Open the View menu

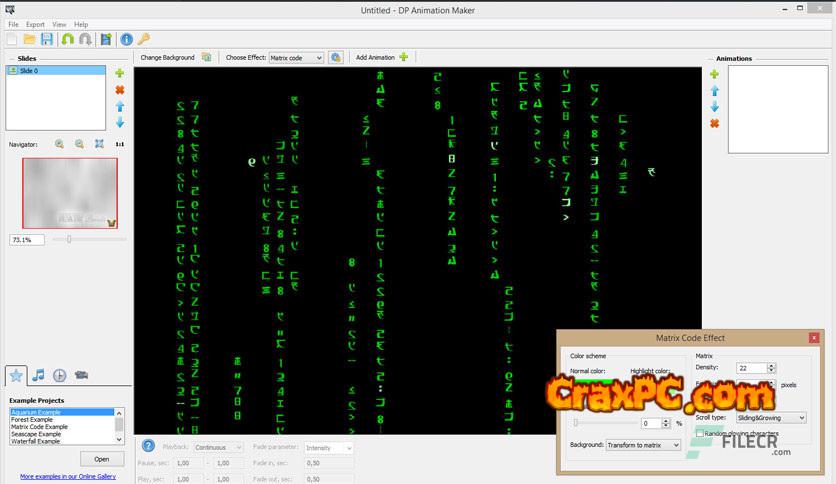tap(59, 25)
